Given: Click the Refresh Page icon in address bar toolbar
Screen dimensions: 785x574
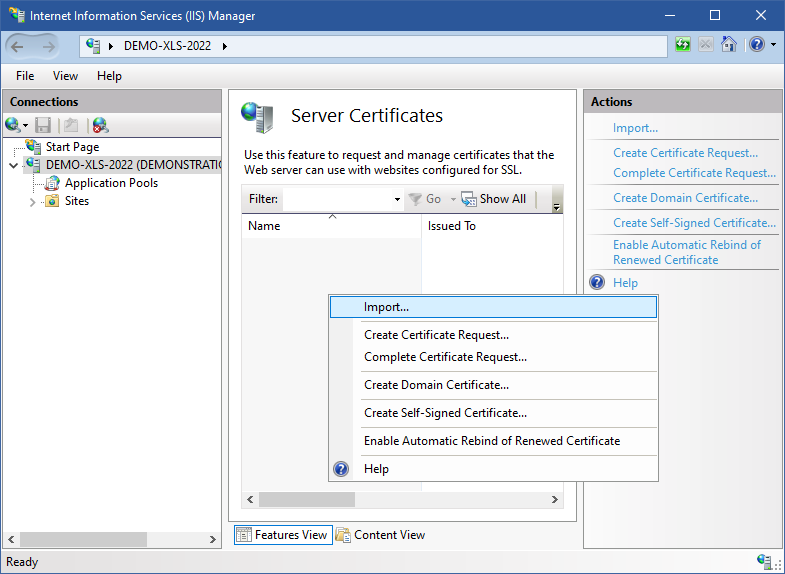Looking at the screenshot, I should [683, 45].
